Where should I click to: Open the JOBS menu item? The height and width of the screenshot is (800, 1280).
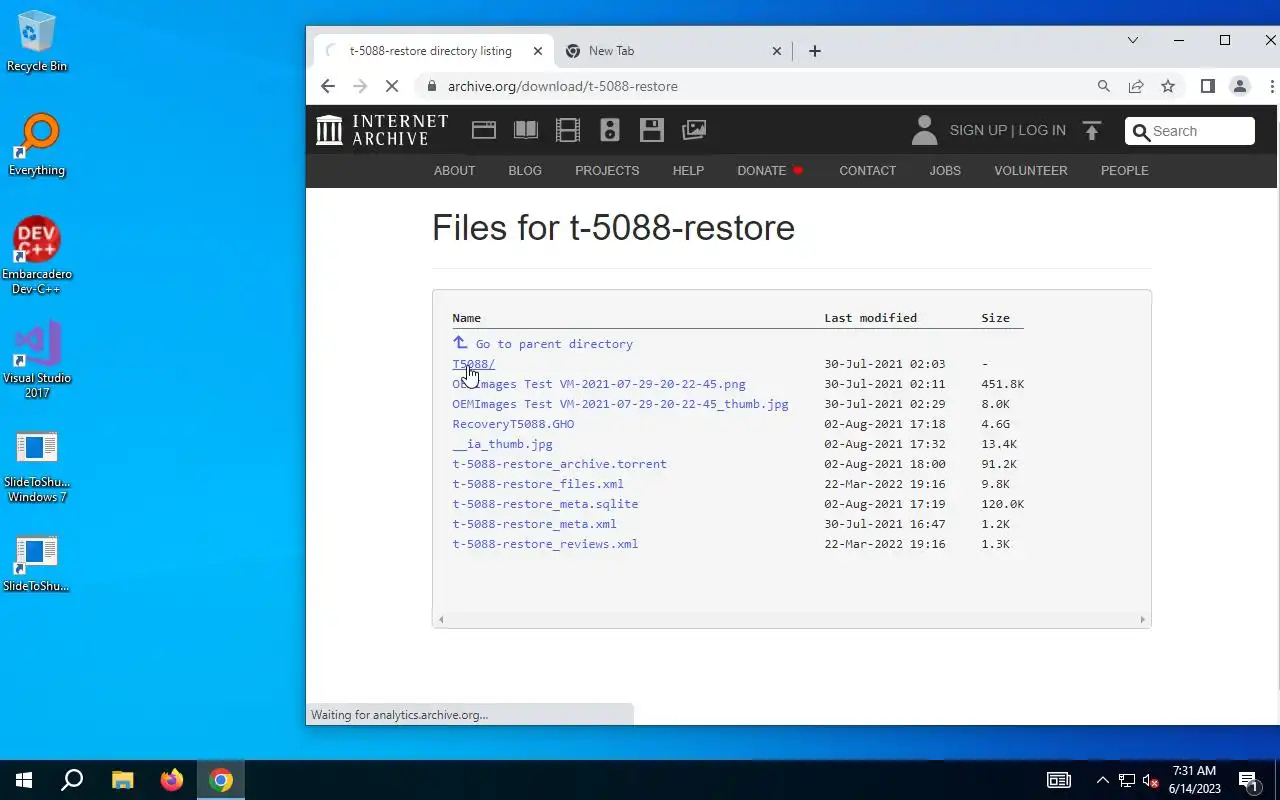click(x=945, y=170)
